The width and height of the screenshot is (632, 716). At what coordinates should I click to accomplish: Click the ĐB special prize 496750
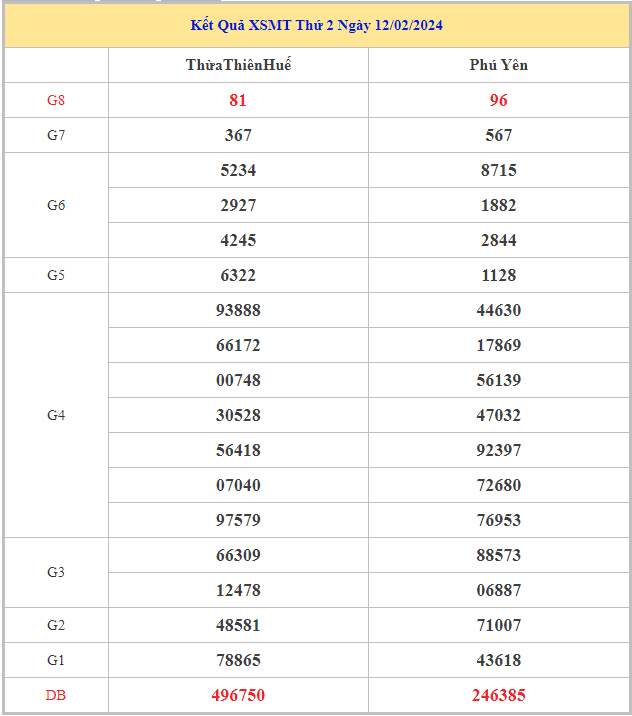click(238, 695)
